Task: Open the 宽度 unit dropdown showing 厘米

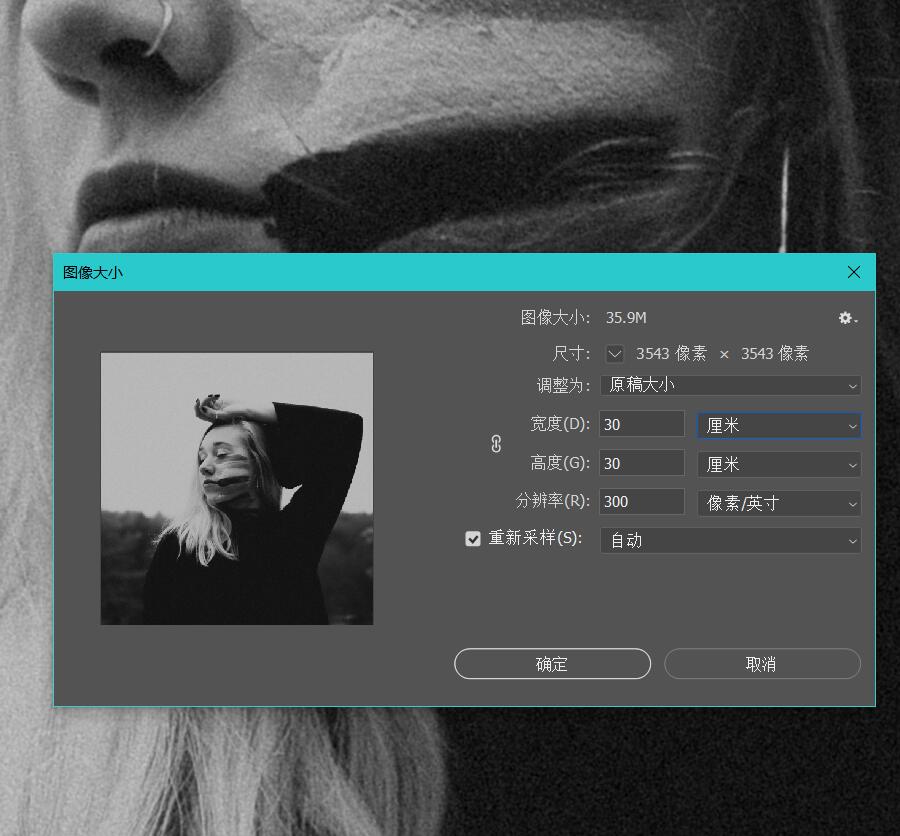Action: 778,425
